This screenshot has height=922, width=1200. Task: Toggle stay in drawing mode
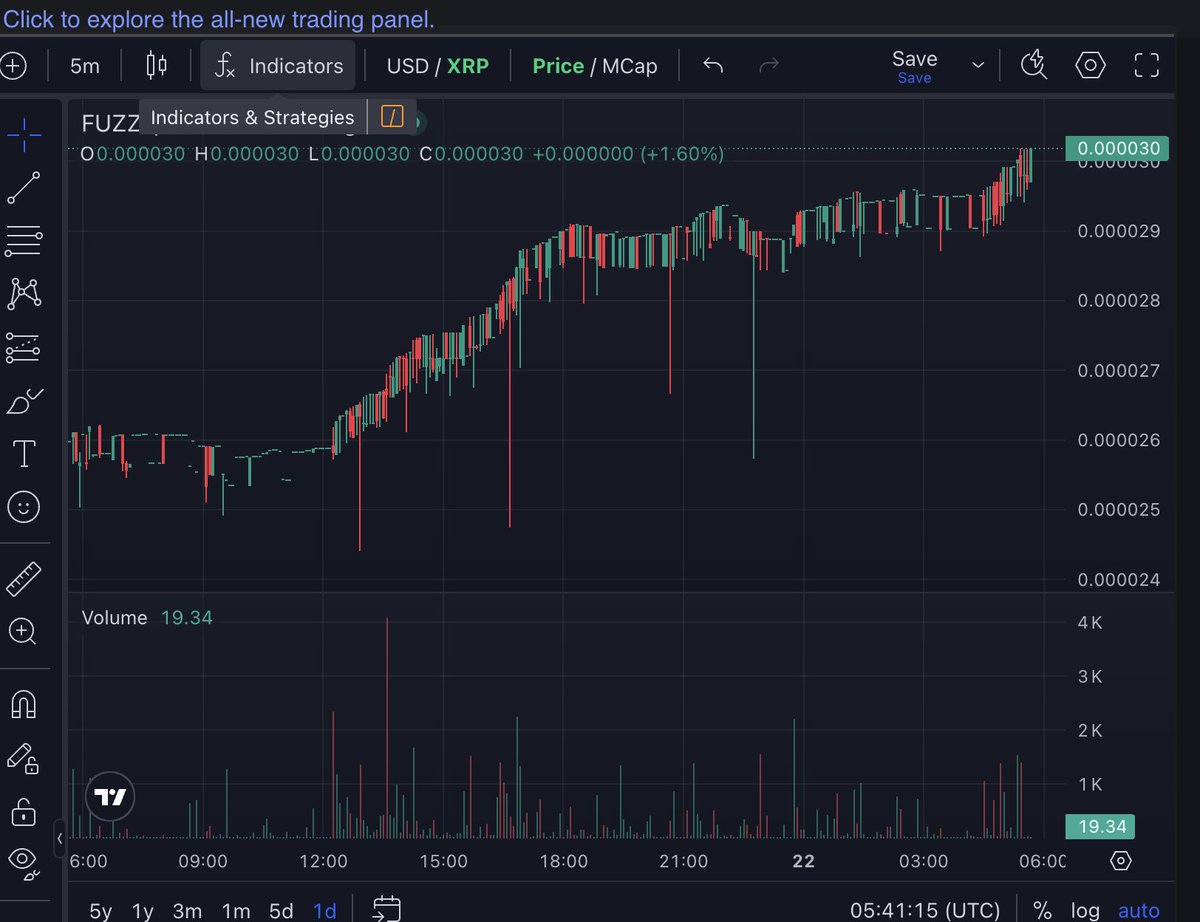(x=23, y=759)
